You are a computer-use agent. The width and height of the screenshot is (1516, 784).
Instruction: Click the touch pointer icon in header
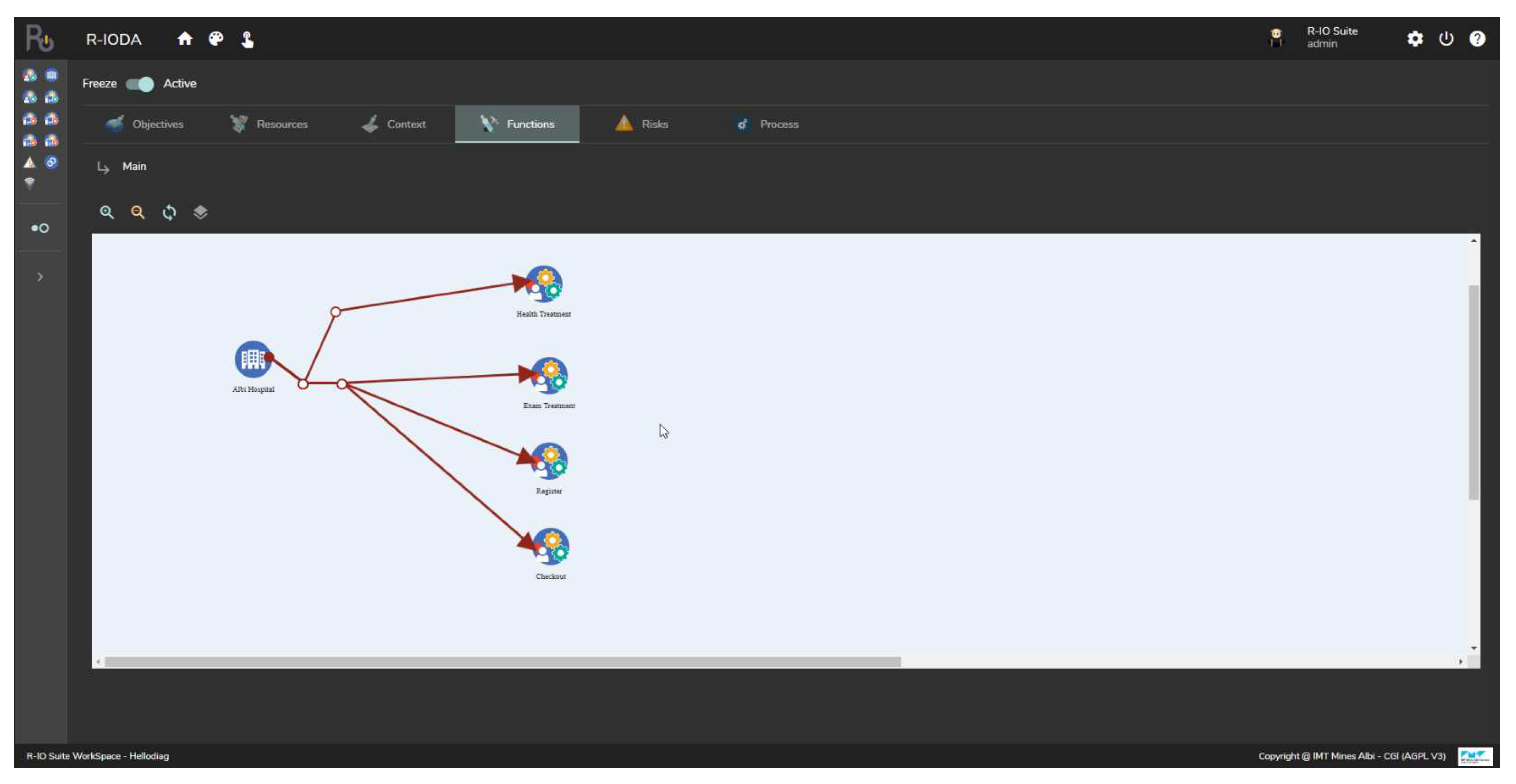[x=247, y=40]
